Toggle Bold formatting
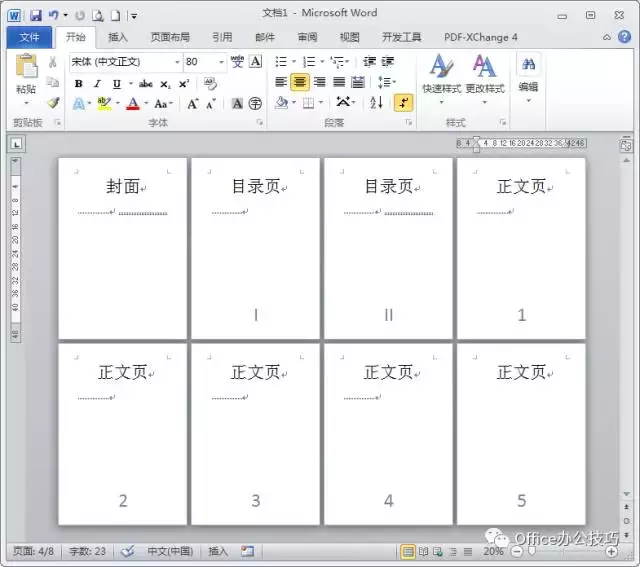 (x=79, y=84)
